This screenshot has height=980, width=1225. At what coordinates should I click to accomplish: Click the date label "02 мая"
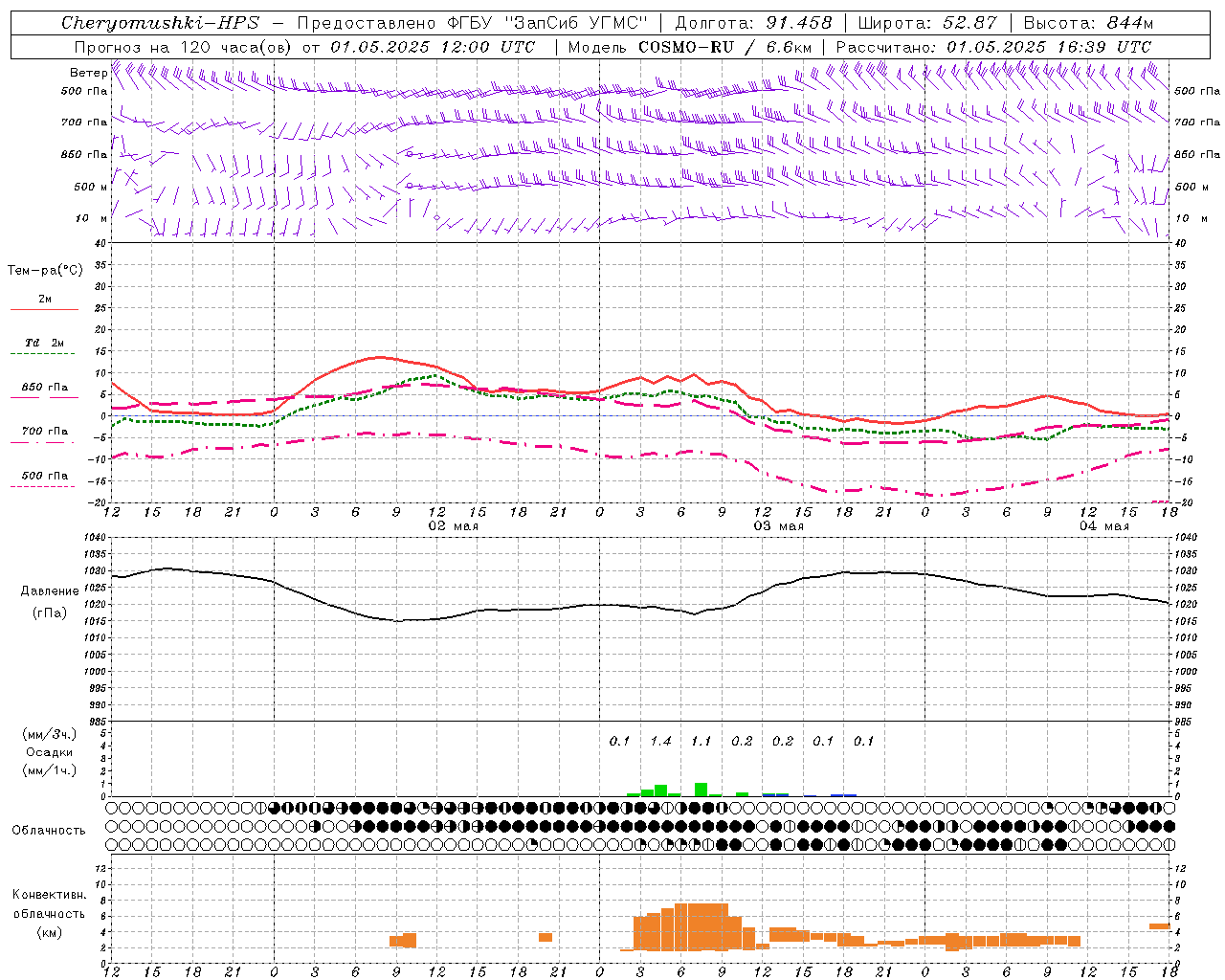tap(453, 526)
